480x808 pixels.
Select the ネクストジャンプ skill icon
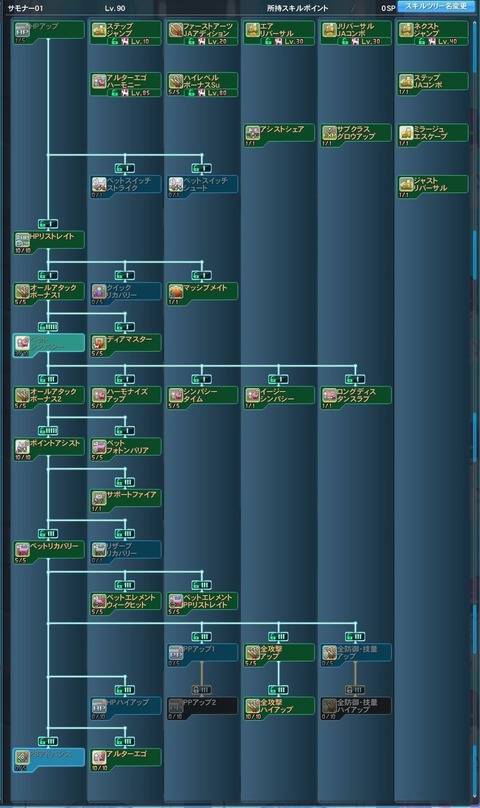point(406,29)
